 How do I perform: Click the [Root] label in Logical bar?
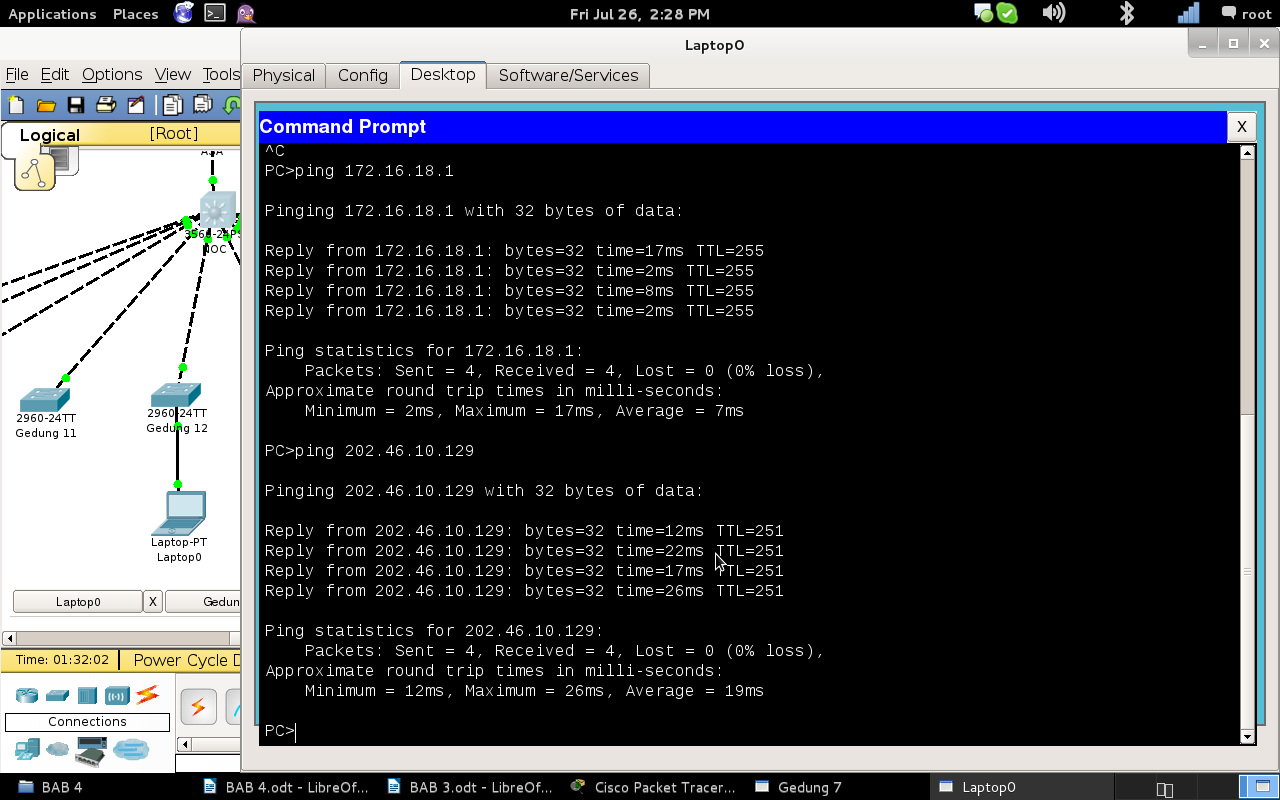point(174,133)
